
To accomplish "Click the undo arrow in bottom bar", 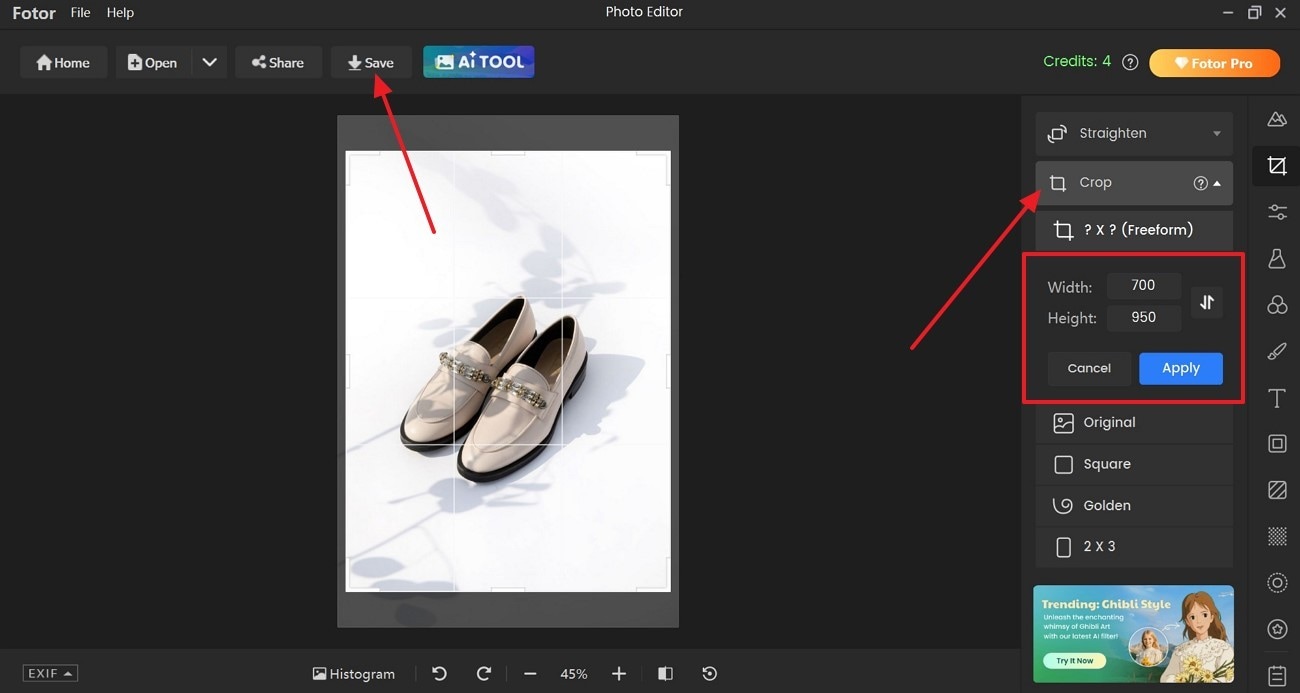I will [x=439, y=674].
